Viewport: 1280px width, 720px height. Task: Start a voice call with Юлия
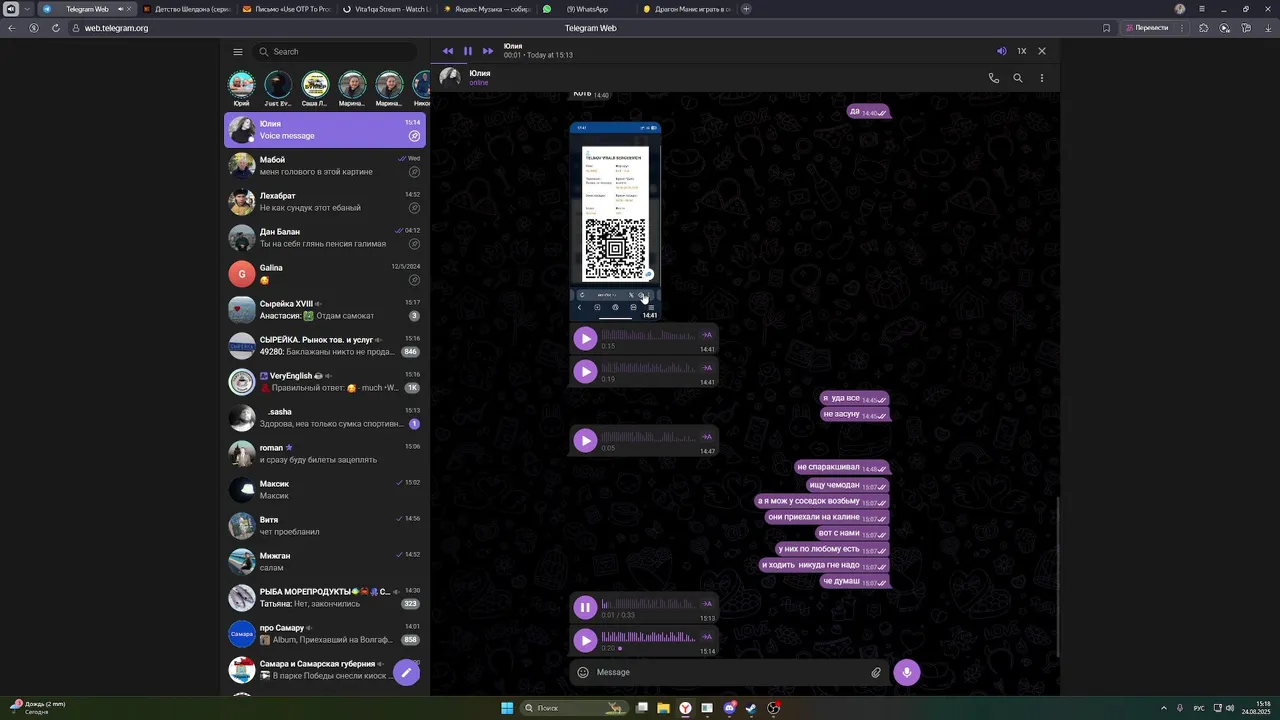994,78
